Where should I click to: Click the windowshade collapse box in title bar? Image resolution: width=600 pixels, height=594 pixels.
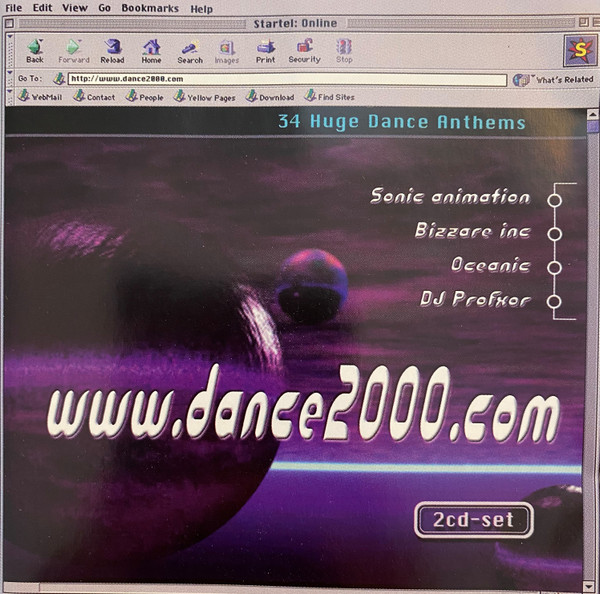pyautogui.click(x=595, y=22)
